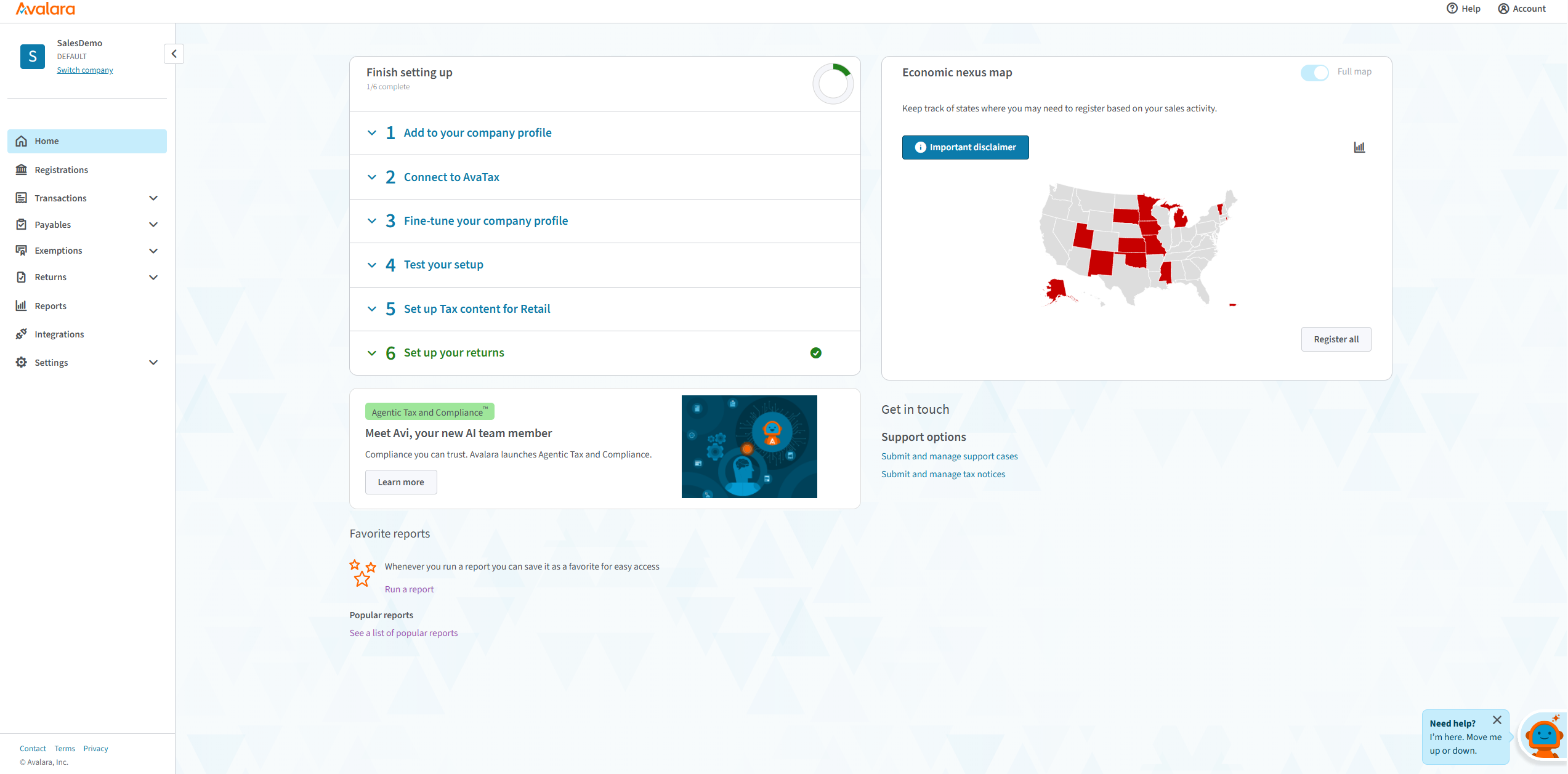This screenshot has width=1568, height=774.
Task: Go to Reports in the sidebar
Action: (51, 306)
